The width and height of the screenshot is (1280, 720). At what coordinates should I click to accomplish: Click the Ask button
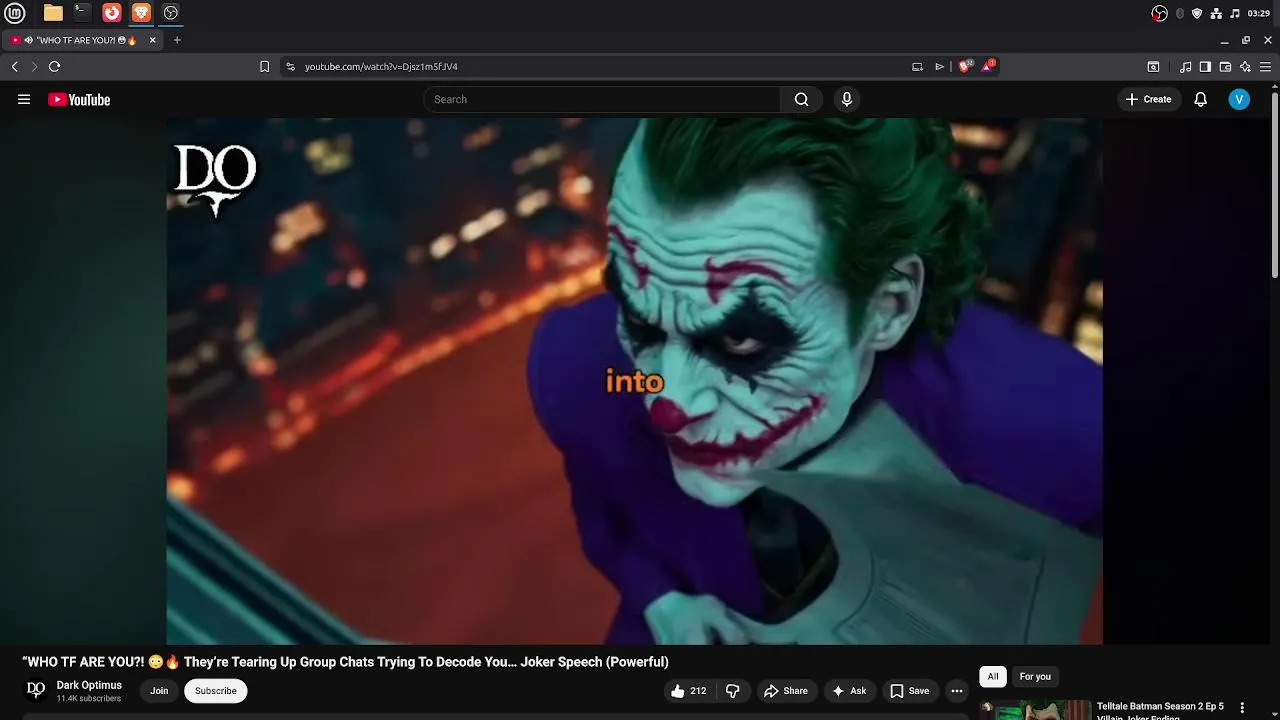point(848,691)
